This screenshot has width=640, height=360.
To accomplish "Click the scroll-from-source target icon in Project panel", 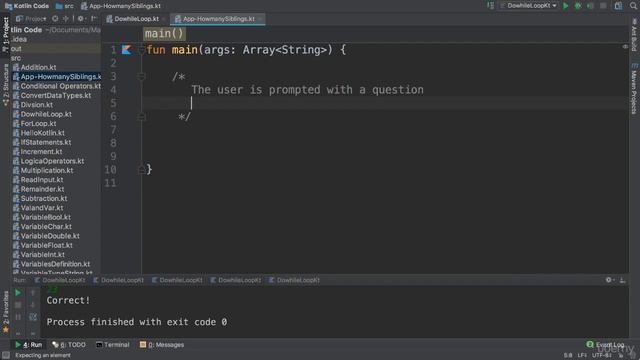I will click(x=55, y=19).
